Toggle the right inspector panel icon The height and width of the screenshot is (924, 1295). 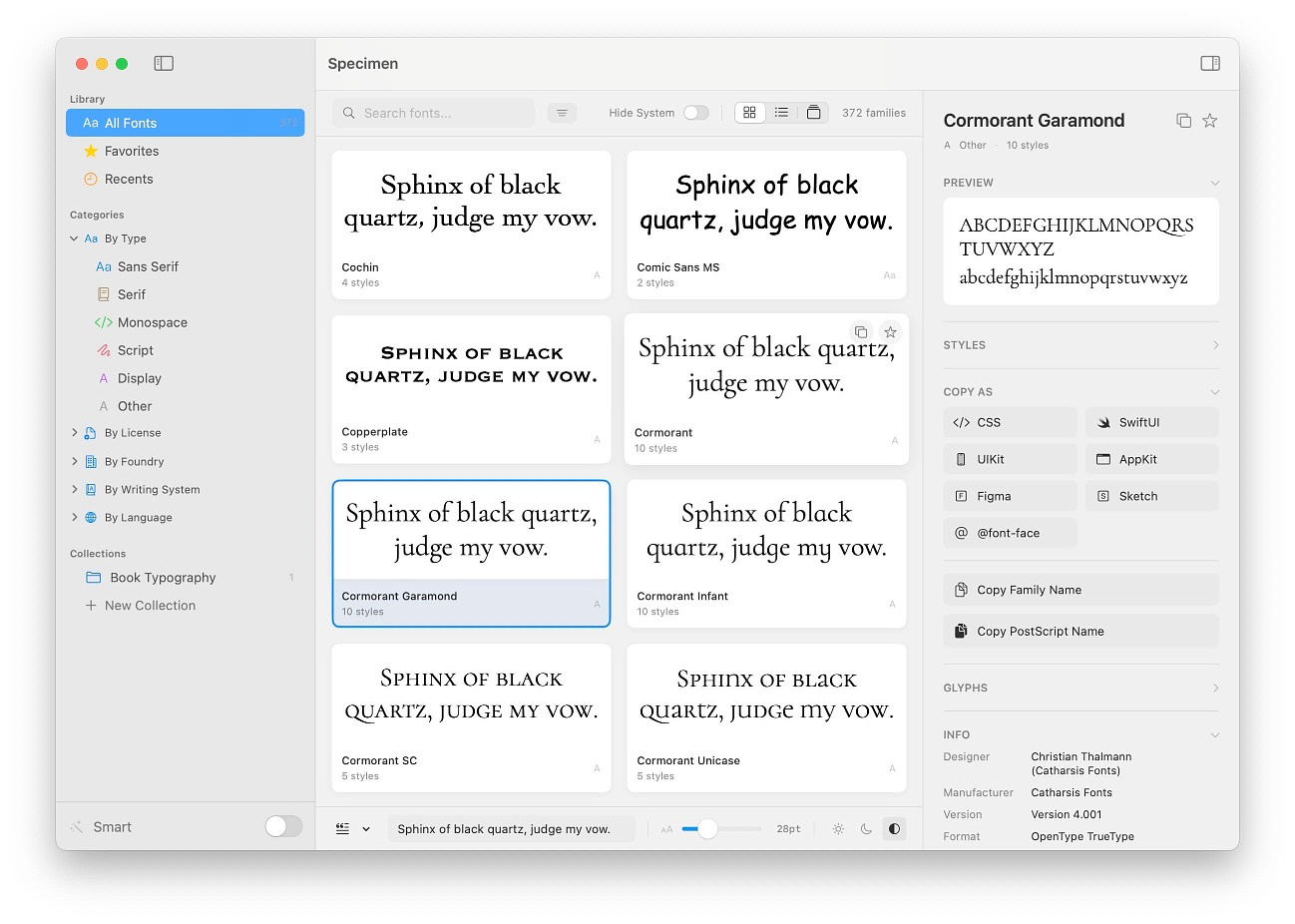(x=1209, y=64)
